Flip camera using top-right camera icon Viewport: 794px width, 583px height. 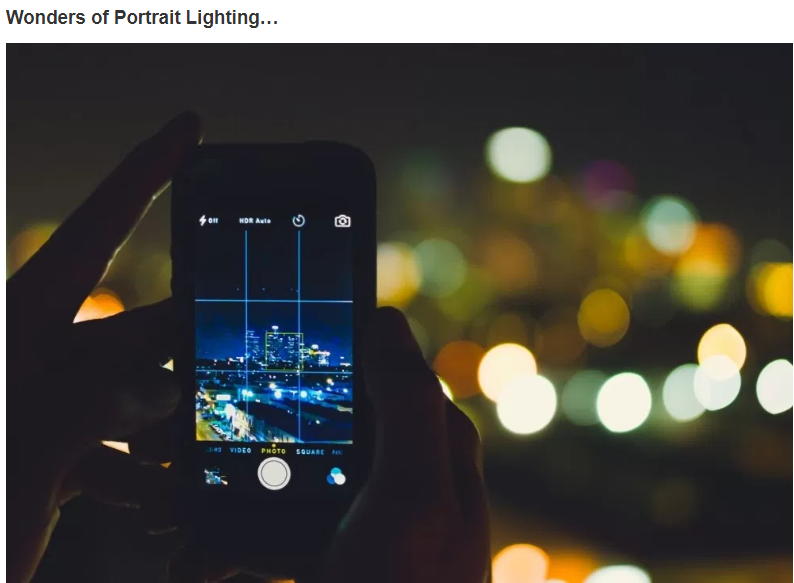pos(342,221)
